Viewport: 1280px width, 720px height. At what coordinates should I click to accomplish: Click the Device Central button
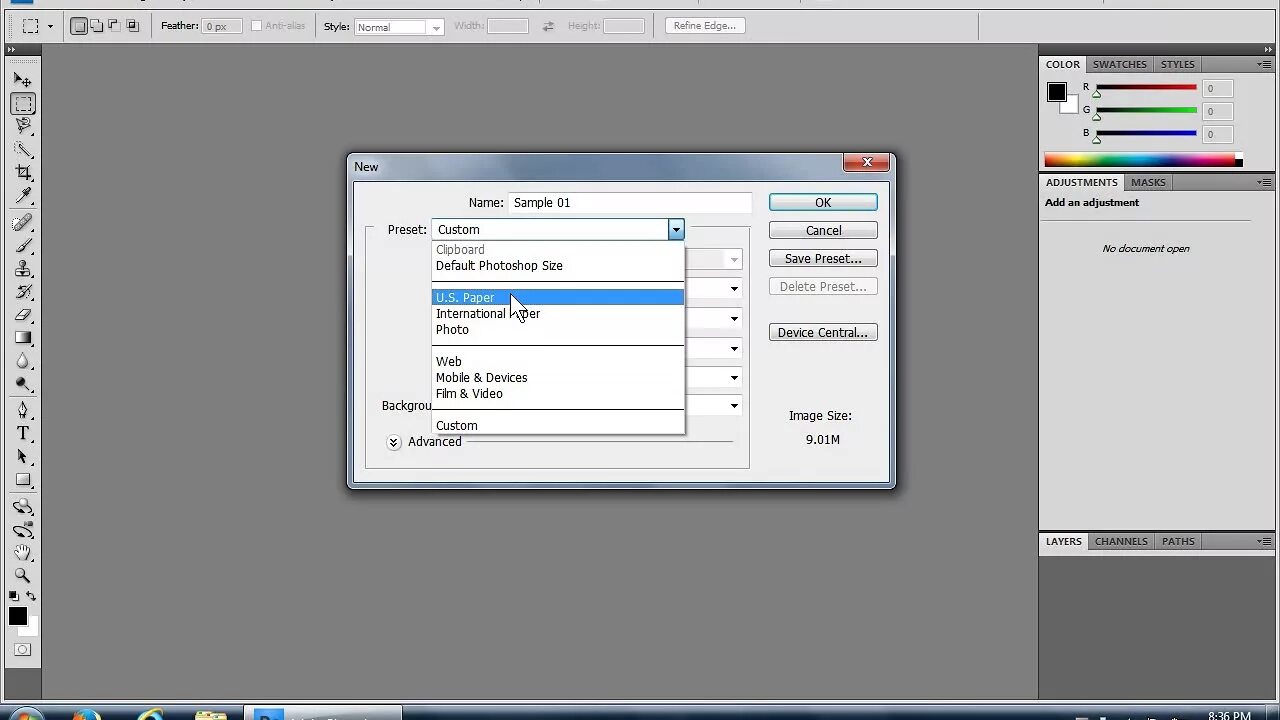[823, 333]
